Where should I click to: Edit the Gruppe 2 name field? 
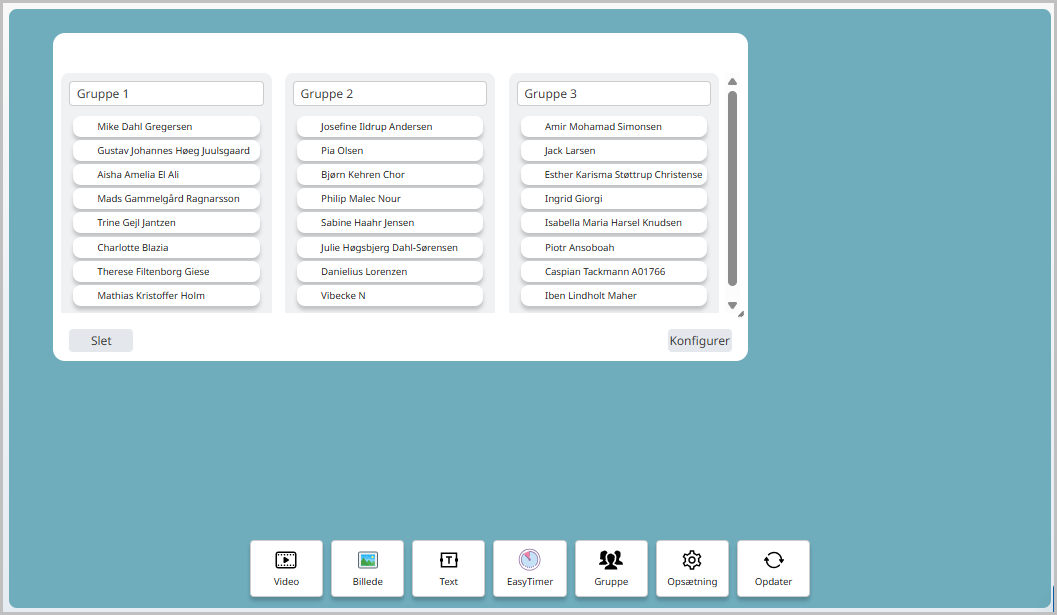pyautogui.click(x=390, y=94)
